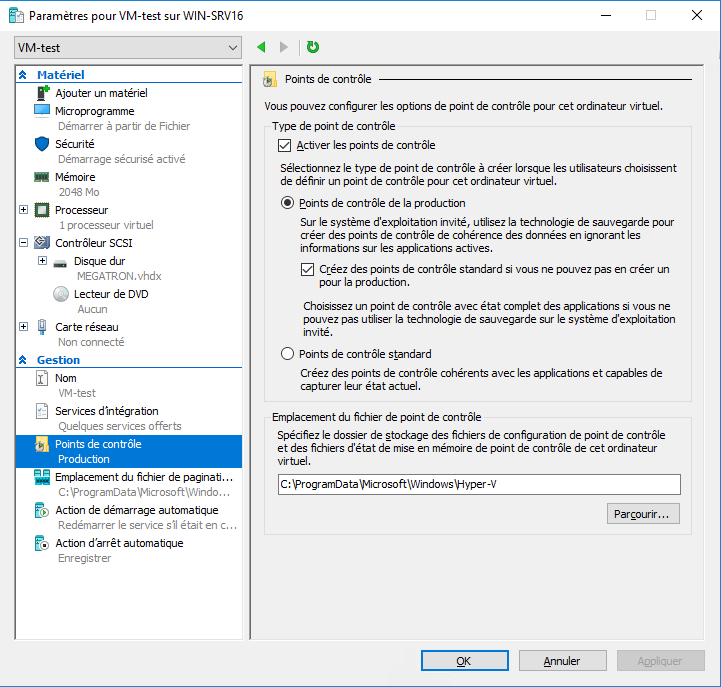
Task: Click the forward navigation arrow
Action: (x=284, y=47)
